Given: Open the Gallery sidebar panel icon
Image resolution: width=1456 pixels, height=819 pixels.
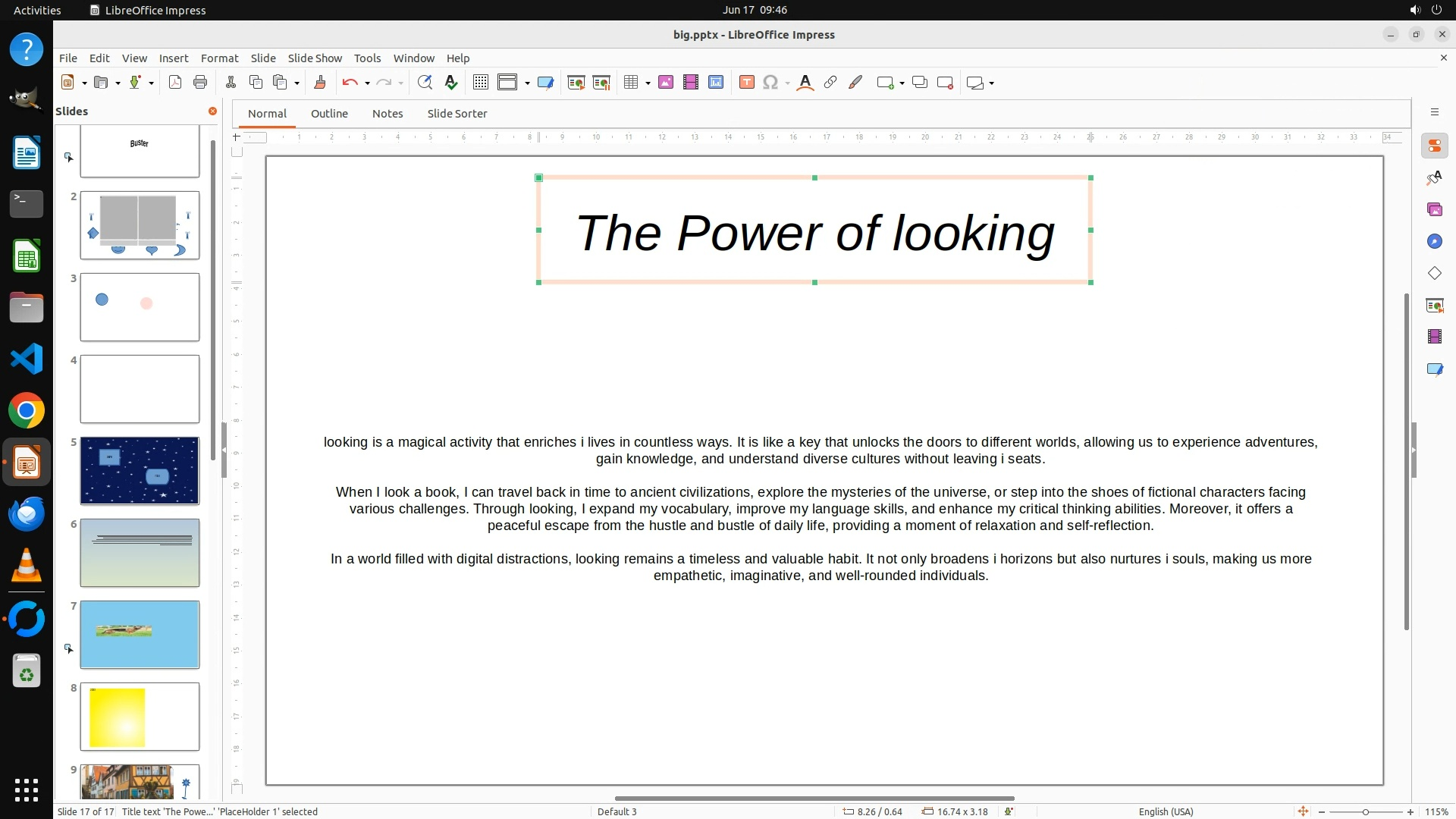Looking at the screenshot, I should [x=1434, y=209].
